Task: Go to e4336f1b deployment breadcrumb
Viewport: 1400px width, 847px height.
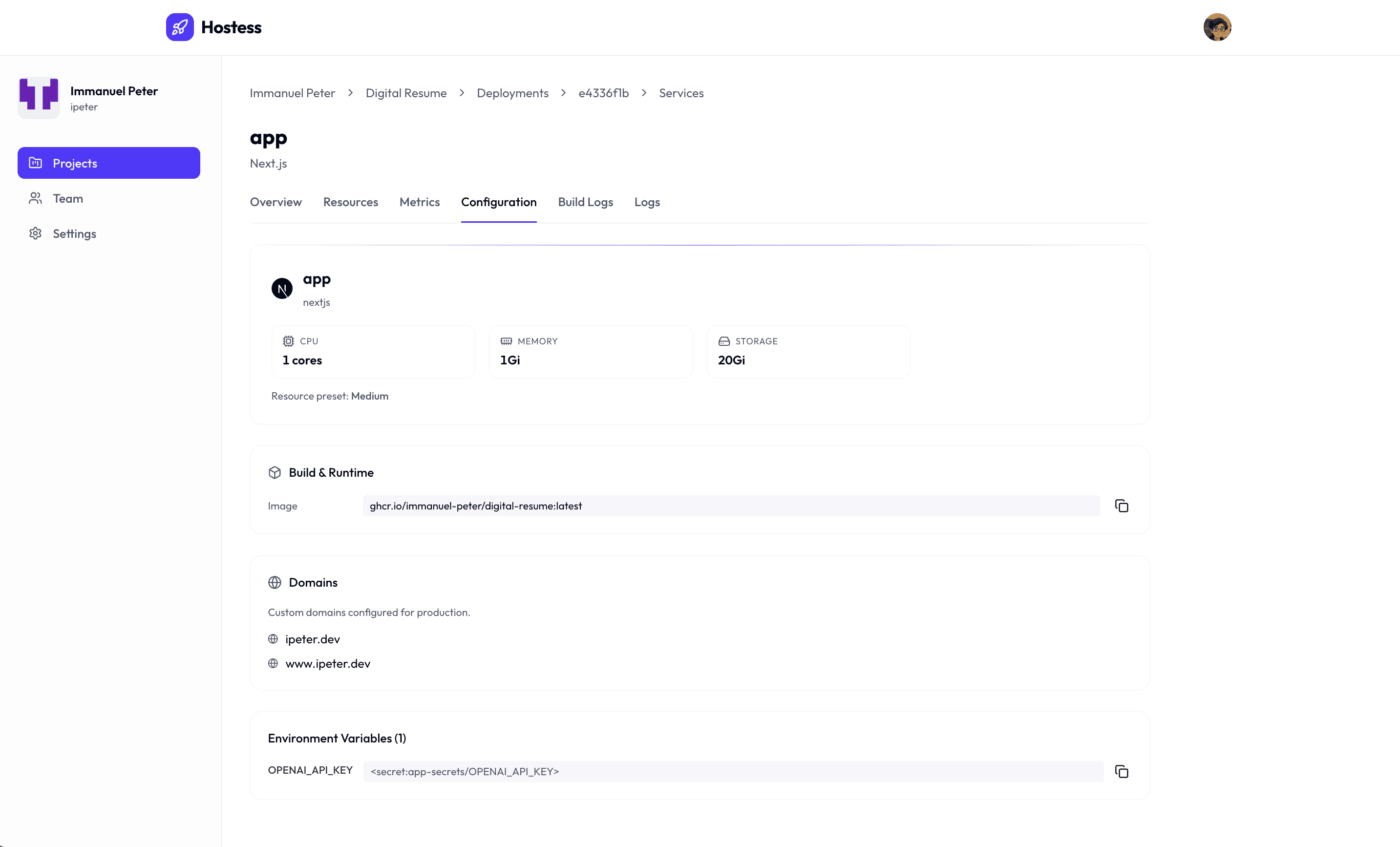Action: pos(603,93)
